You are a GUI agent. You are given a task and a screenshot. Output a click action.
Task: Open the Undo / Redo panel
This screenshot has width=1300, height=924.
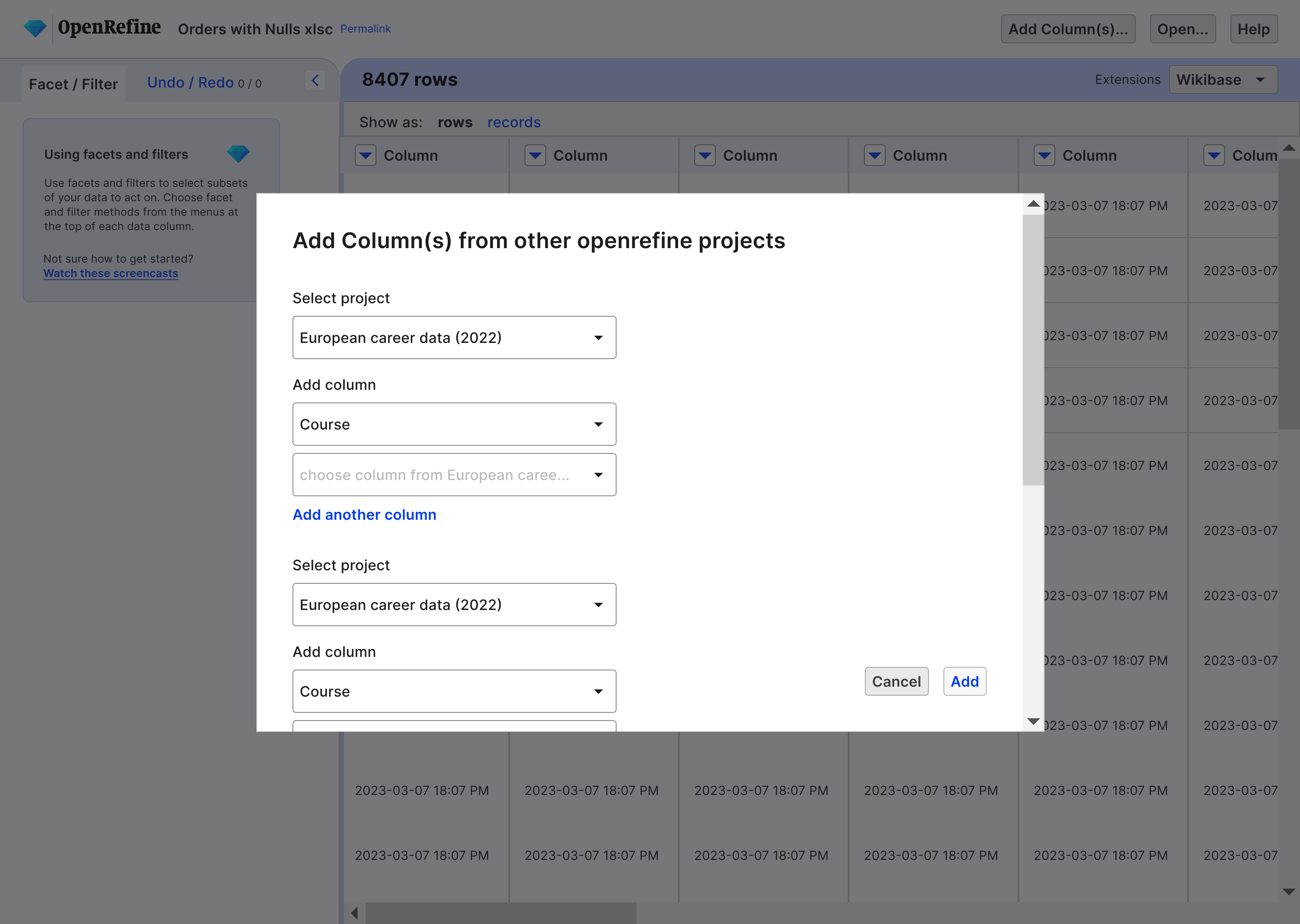click(190, 83)
